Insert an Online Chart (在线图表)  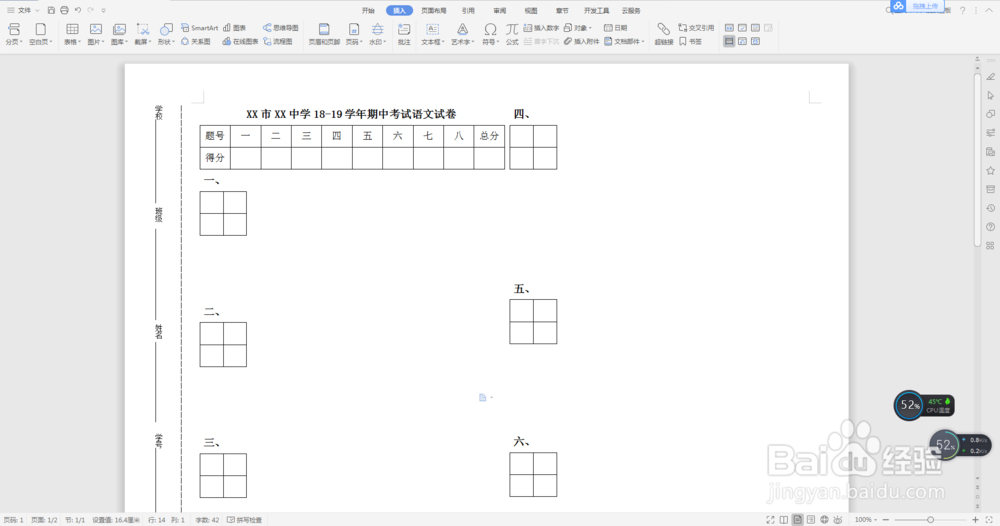pyautogui.click(x=240, y=41)
